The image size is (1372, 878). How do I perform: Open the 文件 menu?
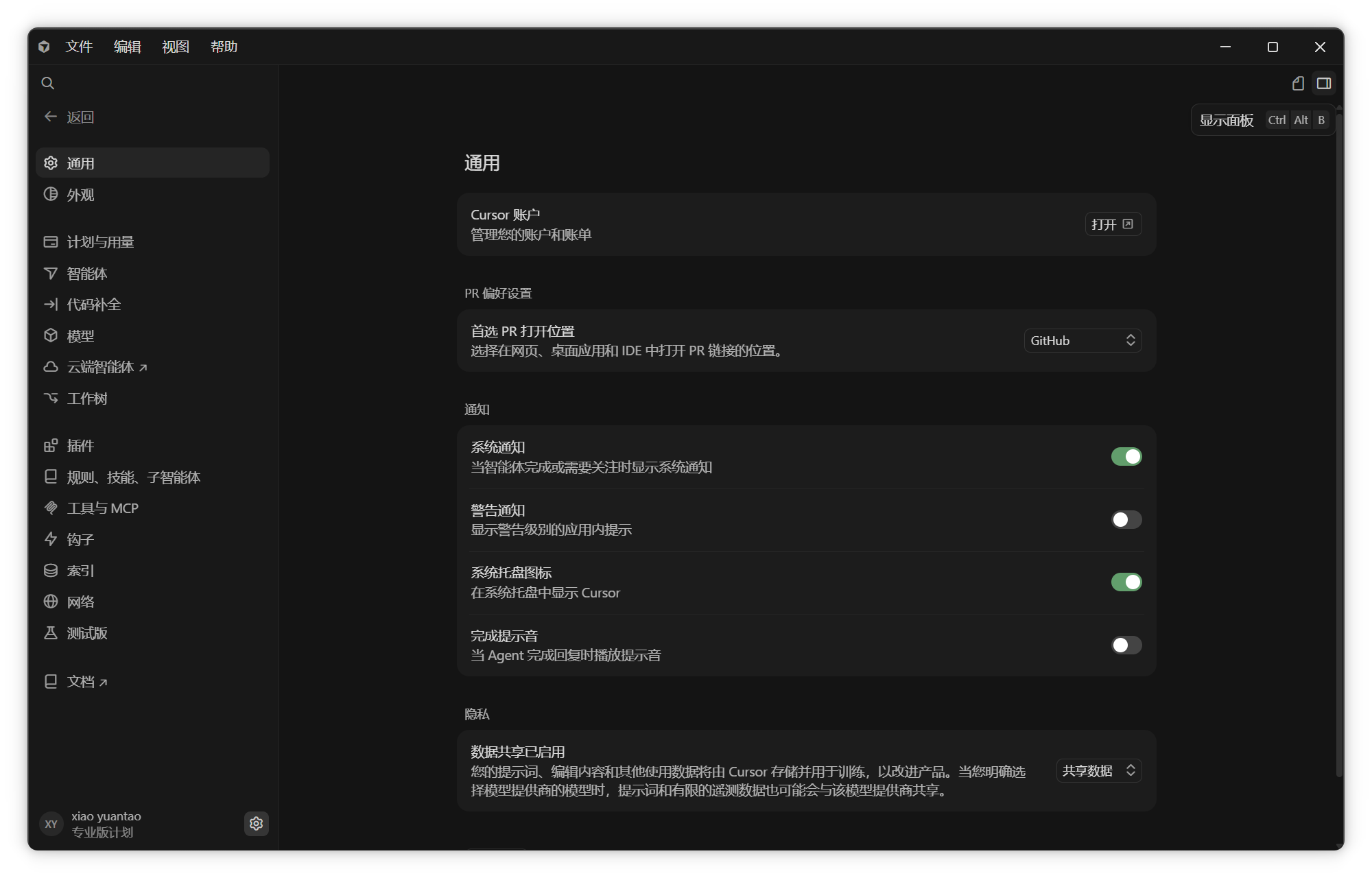pos(79,47)
